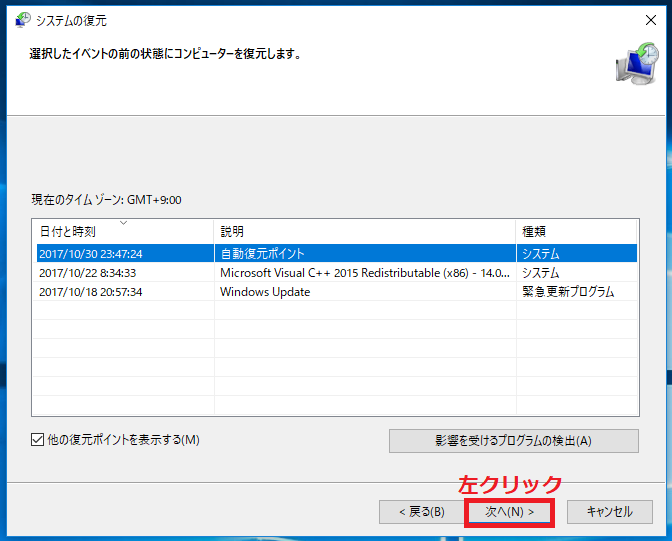
Task: Click the 次へ(N) > button
Action: click(x=509, y=512)
